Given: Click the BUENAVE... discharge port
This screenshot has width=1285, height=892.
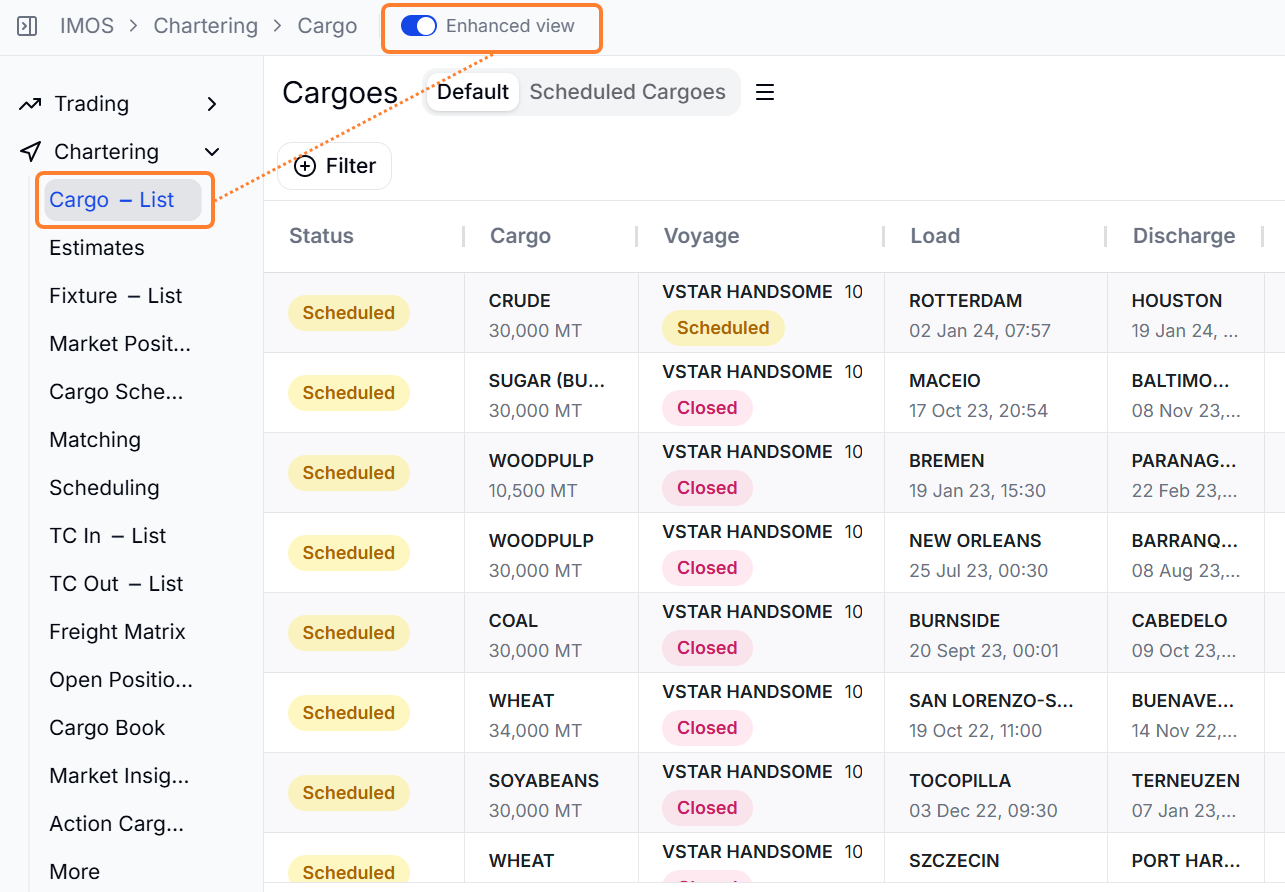Looking at the screenshot, I should 1183,701.
